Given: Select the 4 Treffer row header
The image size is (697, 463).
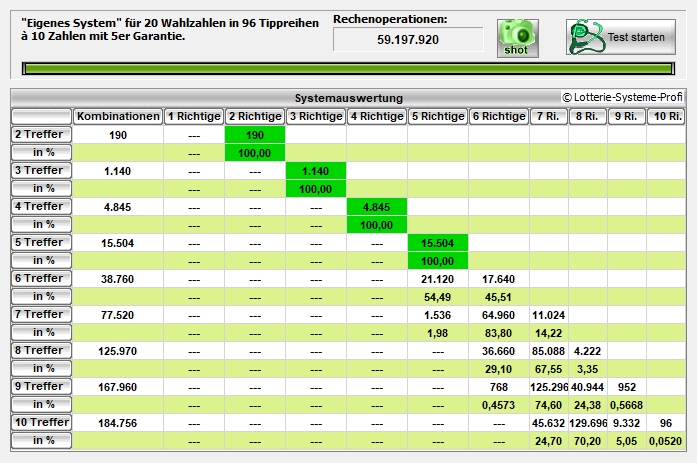Looking at the screenshot, I should coord(41,206).
